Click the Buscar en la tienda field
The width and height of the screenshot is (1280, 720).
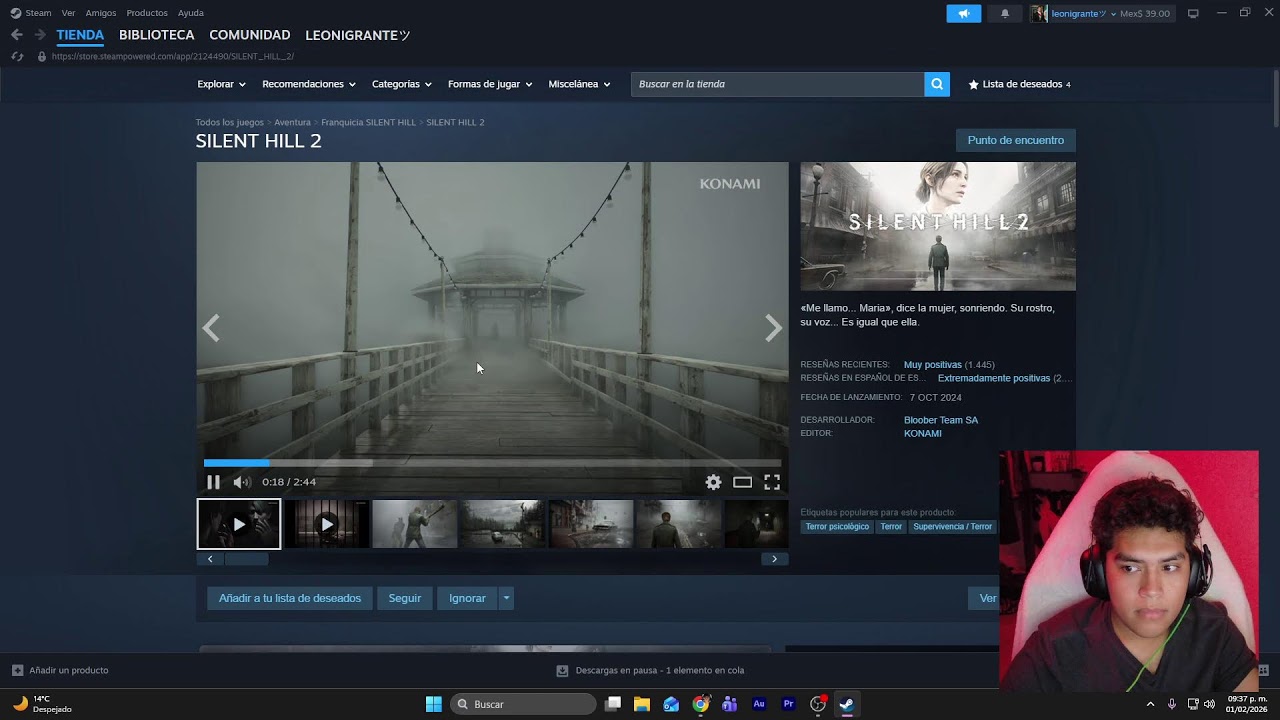778,84
